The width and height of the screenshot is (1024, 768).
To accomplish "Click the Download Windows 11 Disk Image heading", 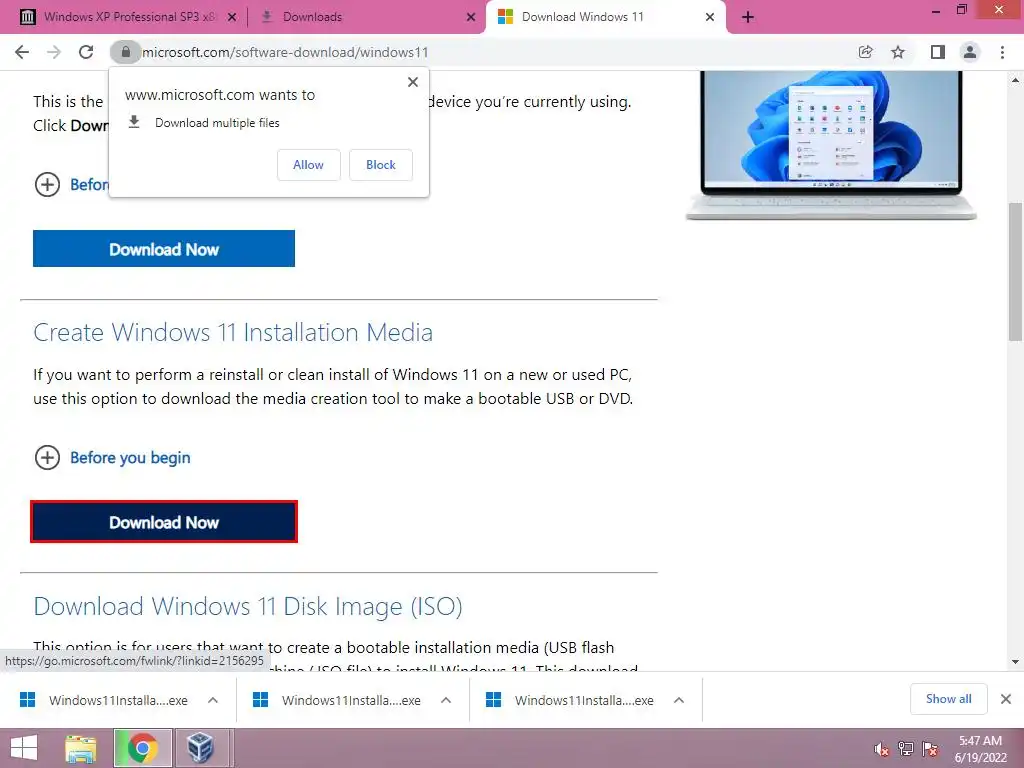I will tap(248, 607).
